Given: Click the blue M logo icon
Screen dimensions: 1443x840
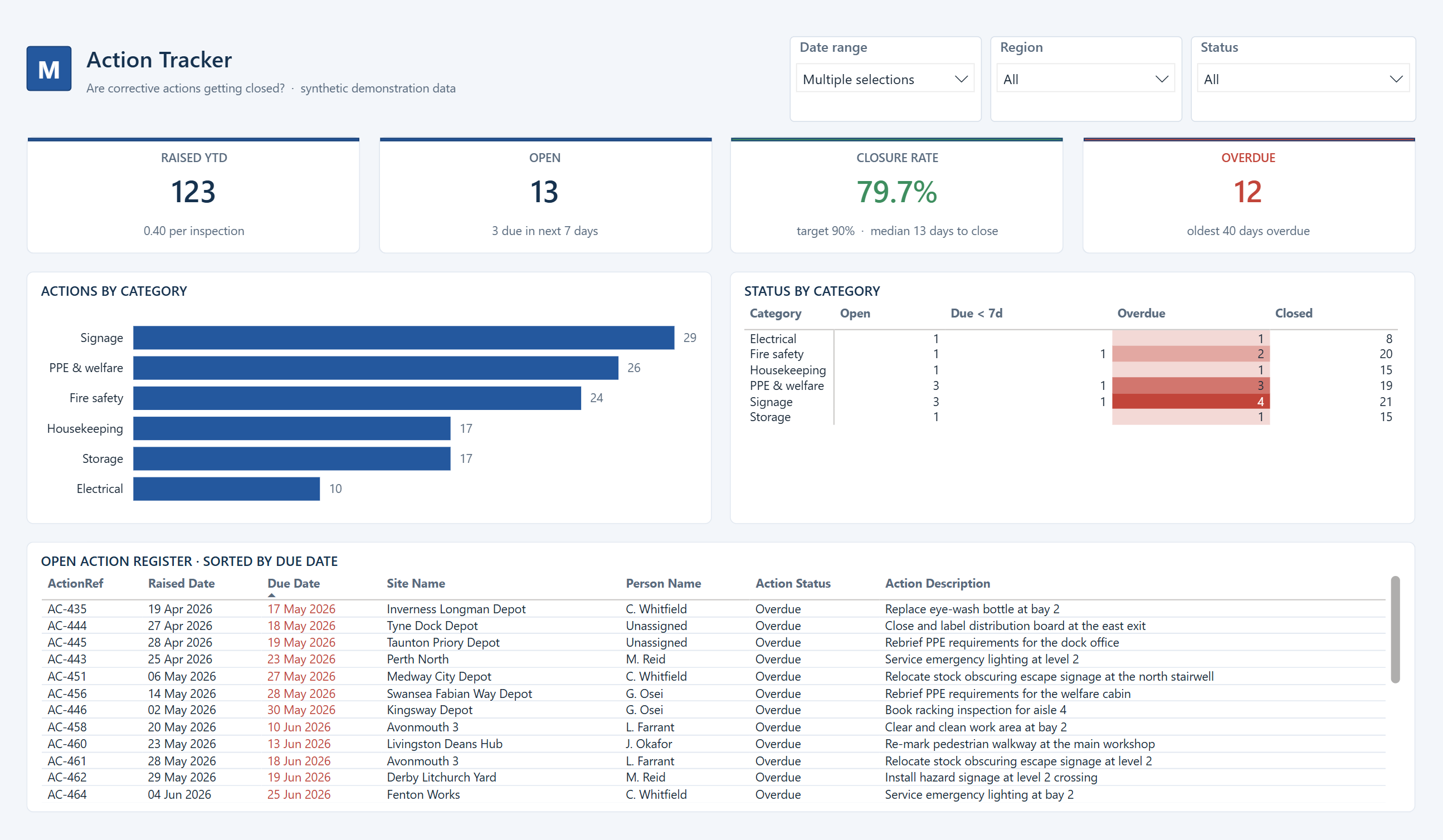Looking at the screenshot, I should point(48,69).
